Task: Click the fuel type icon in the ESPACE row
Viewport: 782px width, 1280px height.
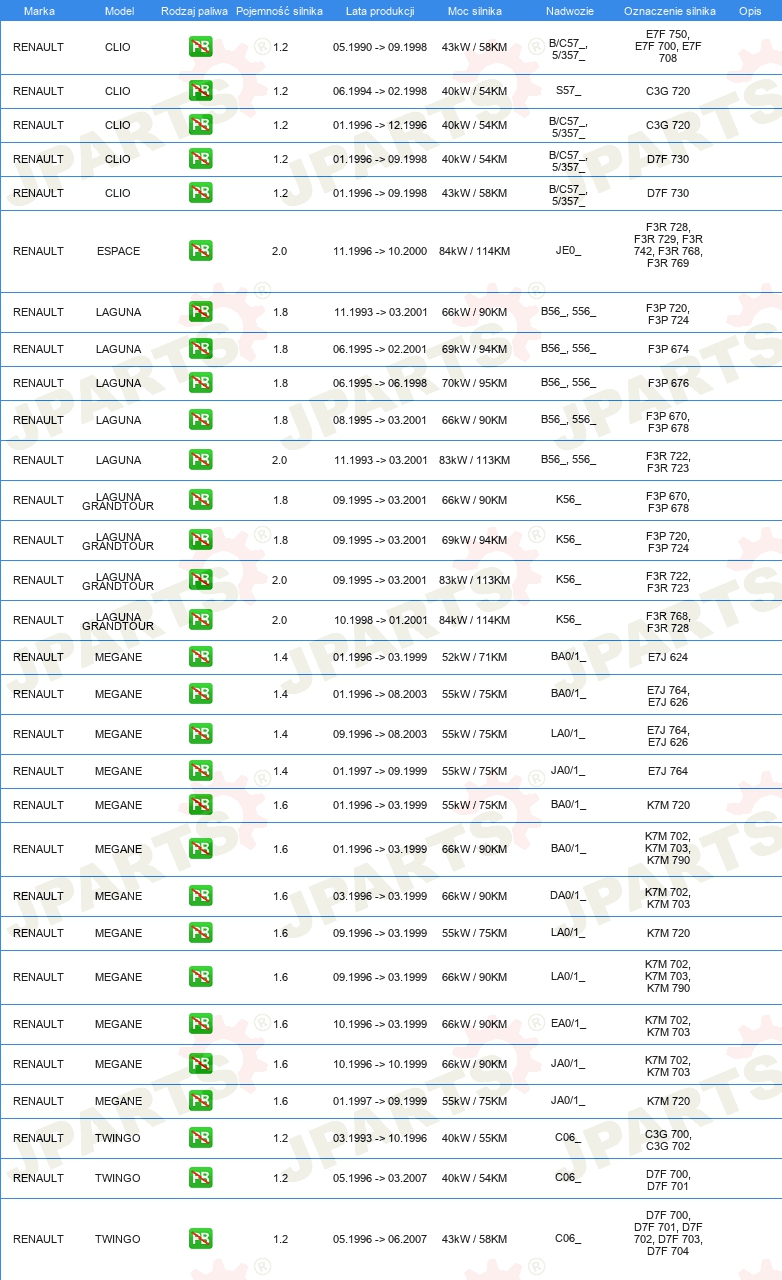Action: (200, 251)
